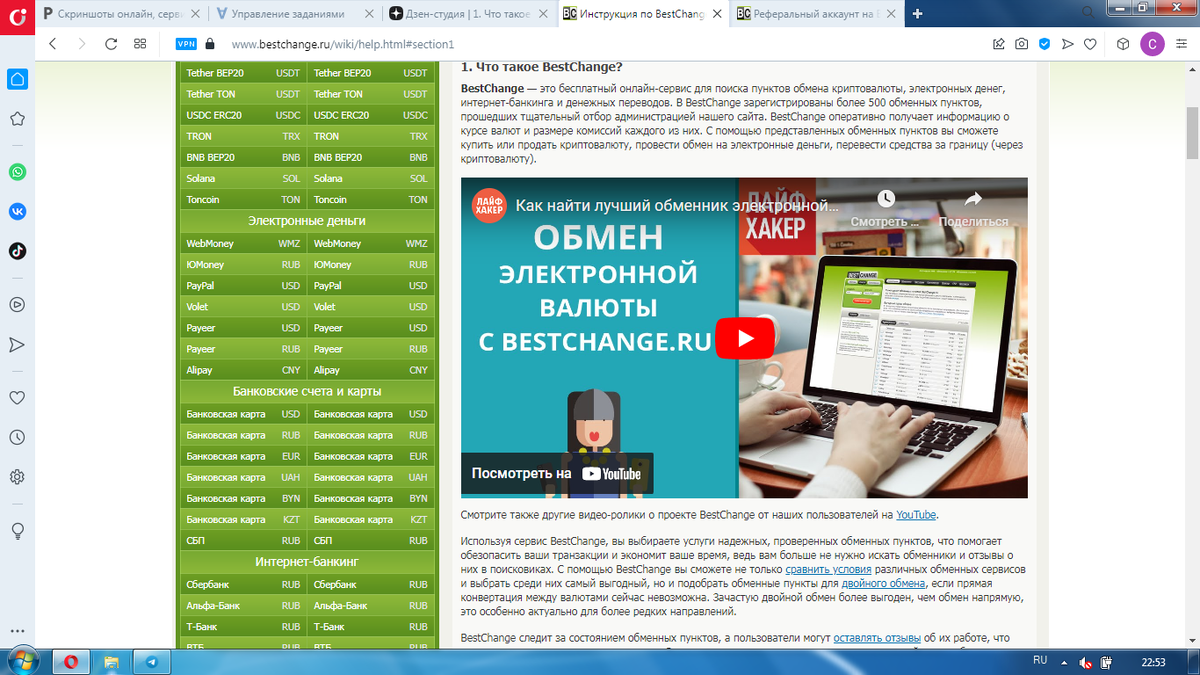Open sidebar three-dots setup menu

(x=17, y=631)
